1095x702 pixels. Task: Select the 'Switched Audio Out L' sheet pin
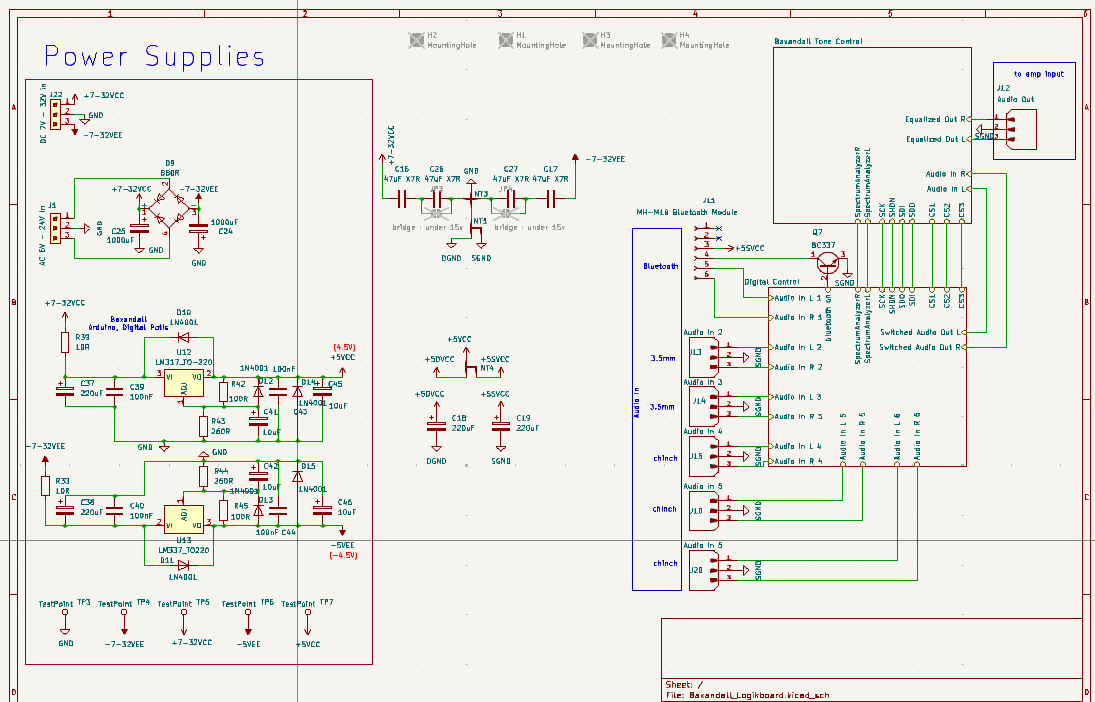tap(924, 332)
